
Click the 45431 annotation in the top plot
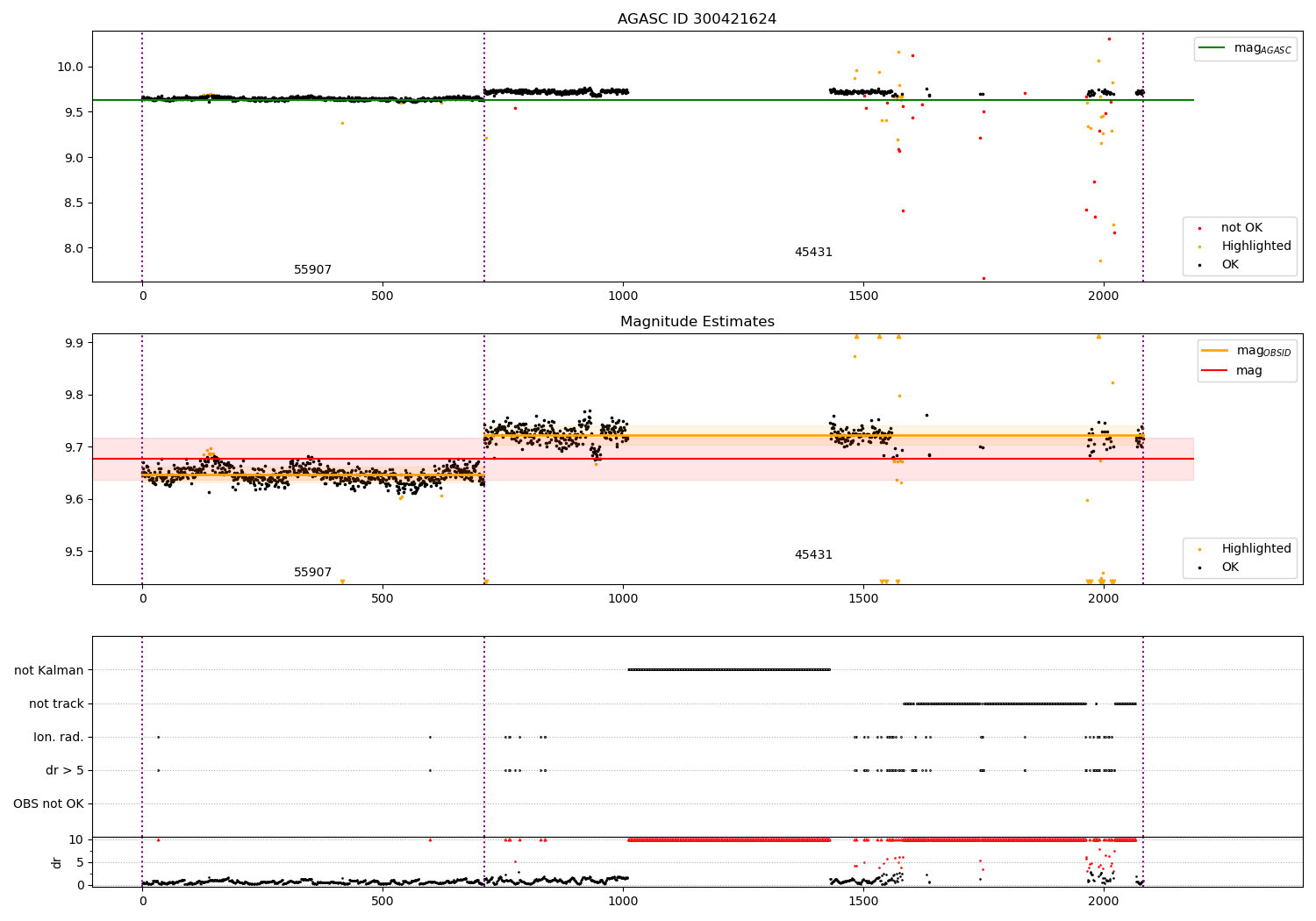tap(813, 253)
